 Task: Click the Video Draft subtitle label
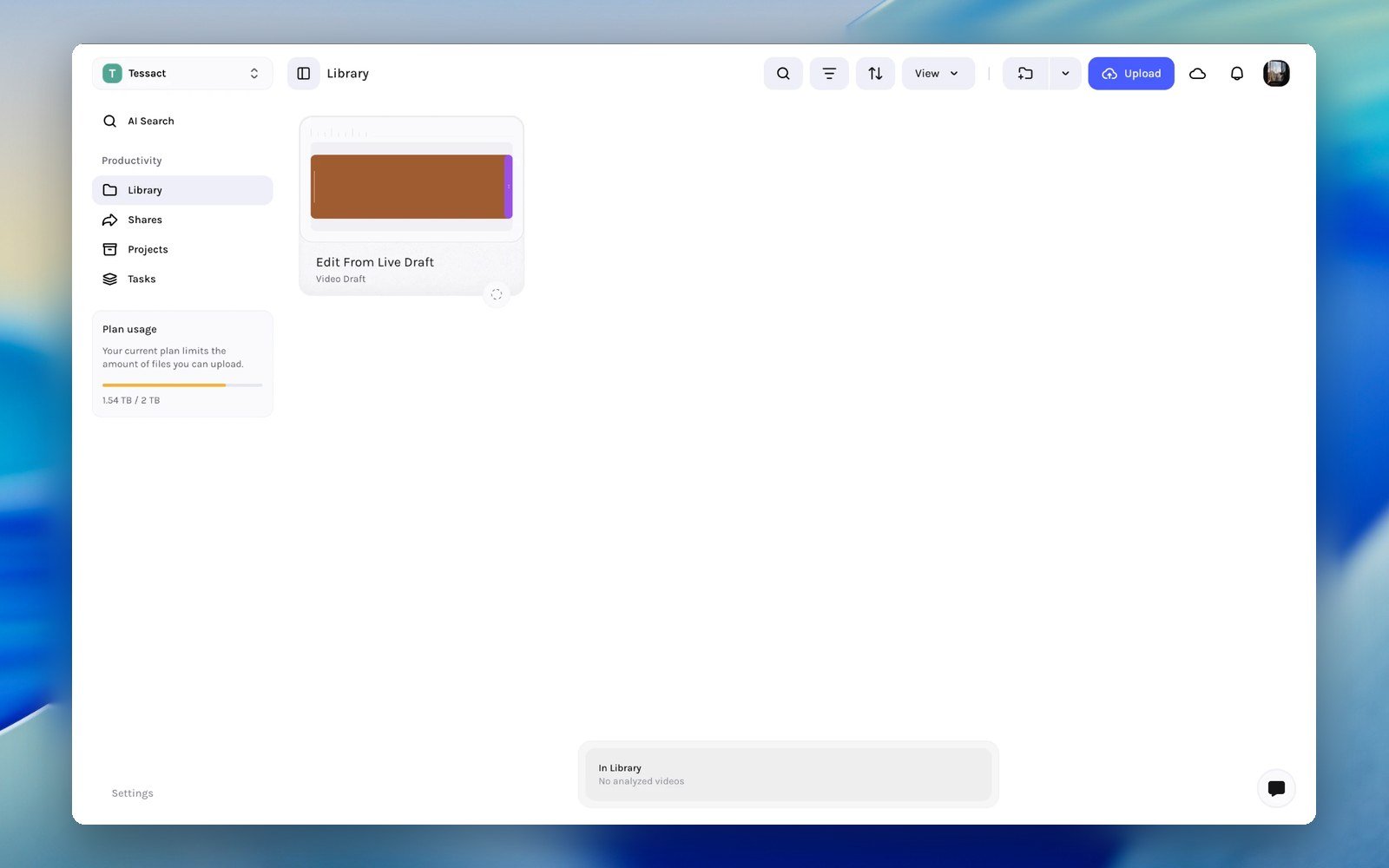pos(341,279)
